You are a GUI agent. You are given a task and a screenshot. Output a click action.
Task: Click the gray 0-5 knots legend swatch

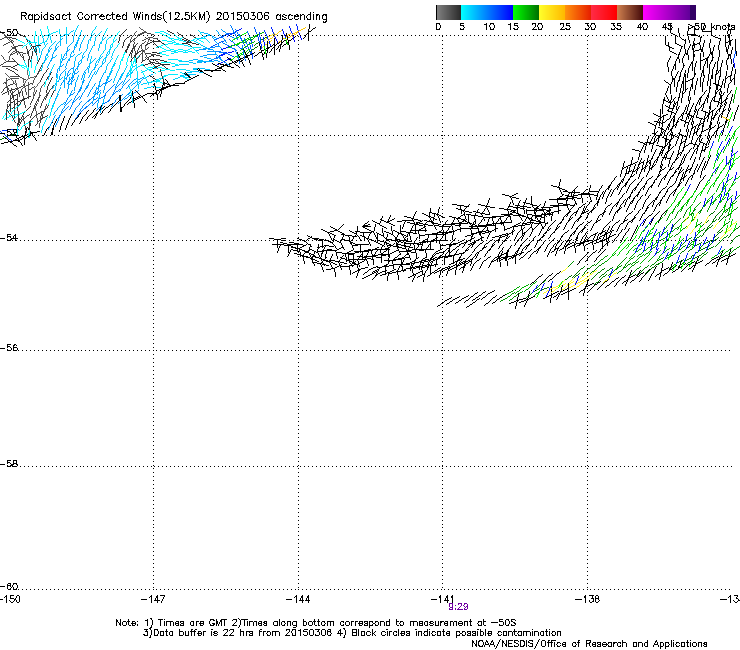coord(448,12)
